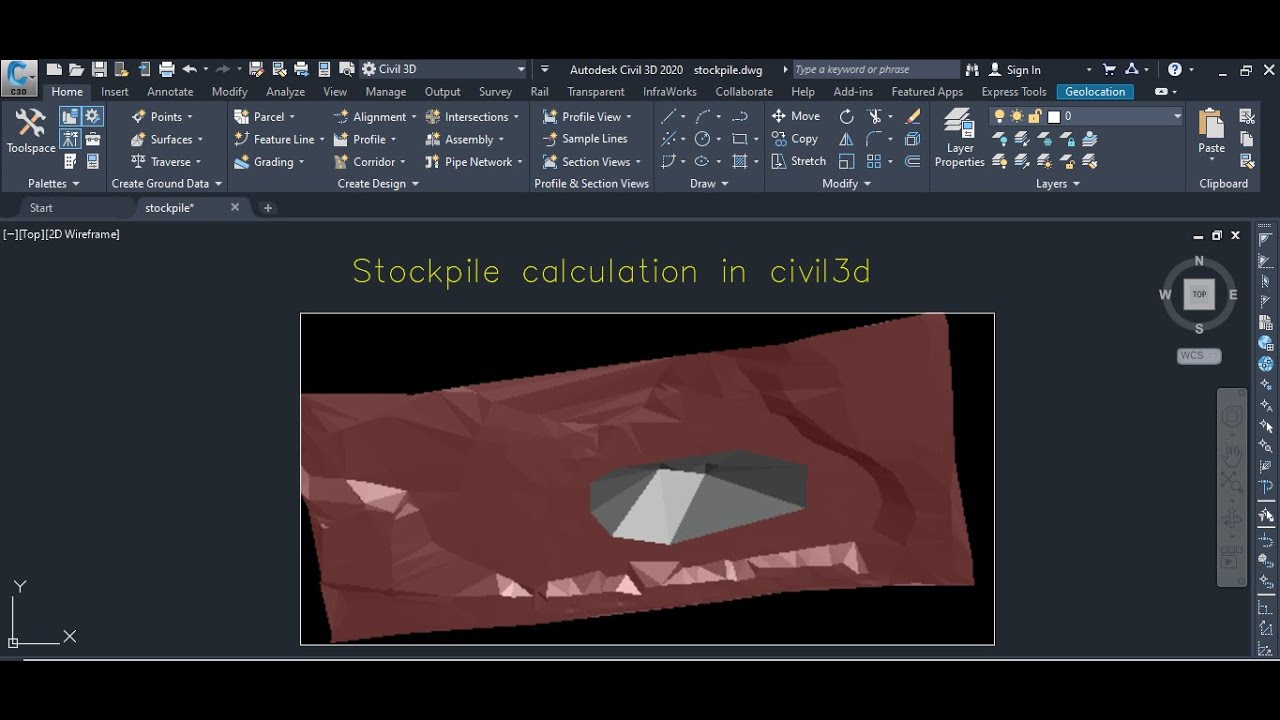The height and width of the screenshot is (720, 1280).
Task: Select the Stretch tool
Action: pos(799,161)
